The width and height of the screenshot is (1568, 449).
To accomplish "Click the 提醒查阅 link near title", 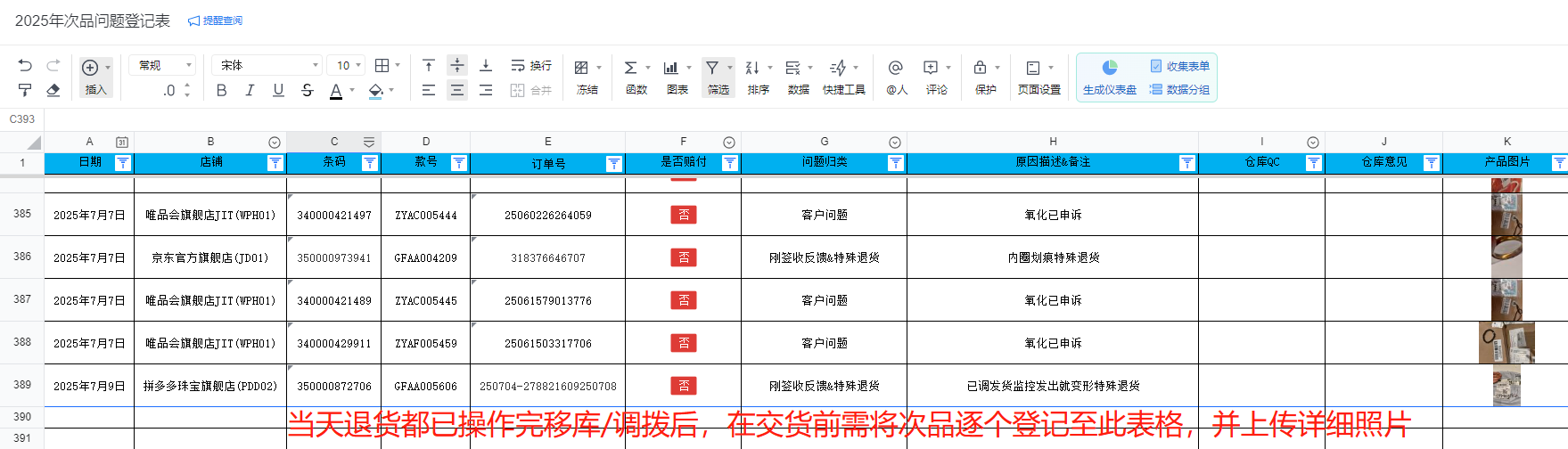I will click(216, 20).
